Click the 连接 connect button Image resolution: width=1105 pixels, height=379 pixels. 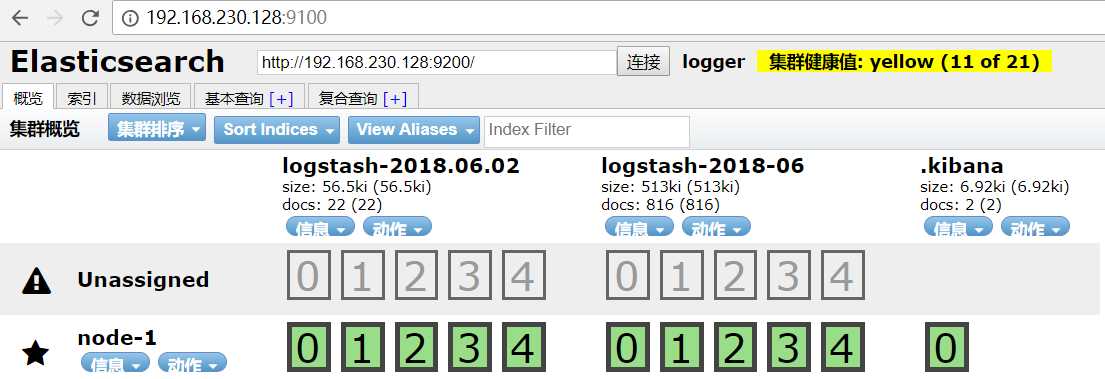[x=643, y=62]
